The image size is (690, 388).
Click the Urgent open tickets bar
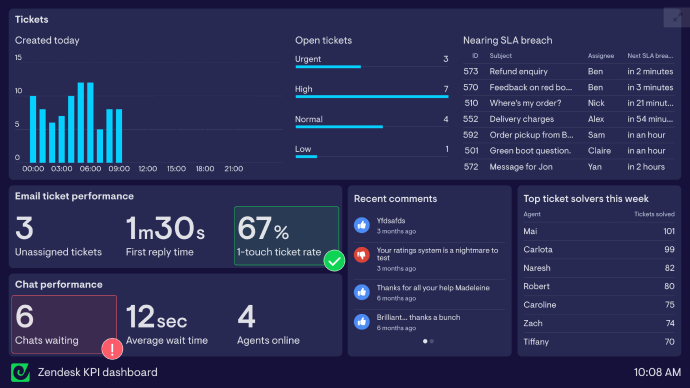coord(328,67)
